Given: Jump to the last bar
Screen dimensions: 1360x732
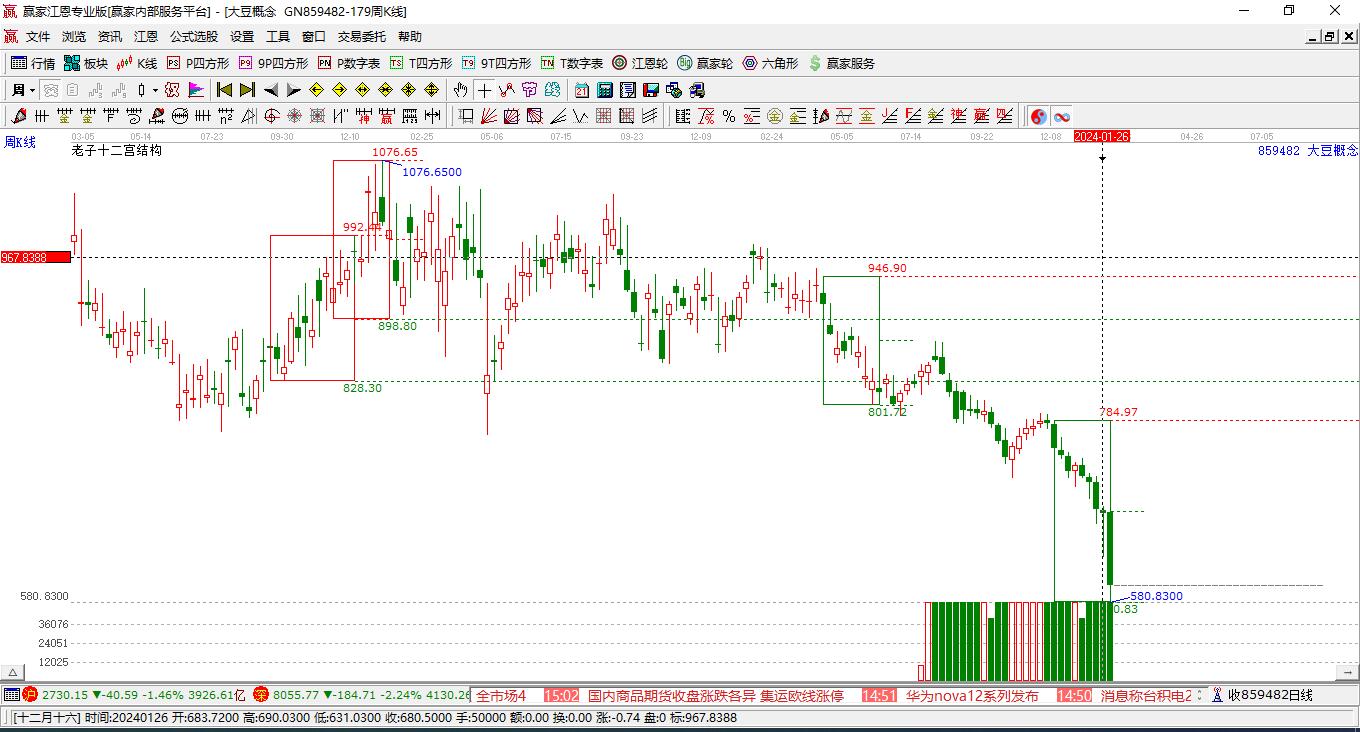Looking at the screenshot, I should coord(247,90).
